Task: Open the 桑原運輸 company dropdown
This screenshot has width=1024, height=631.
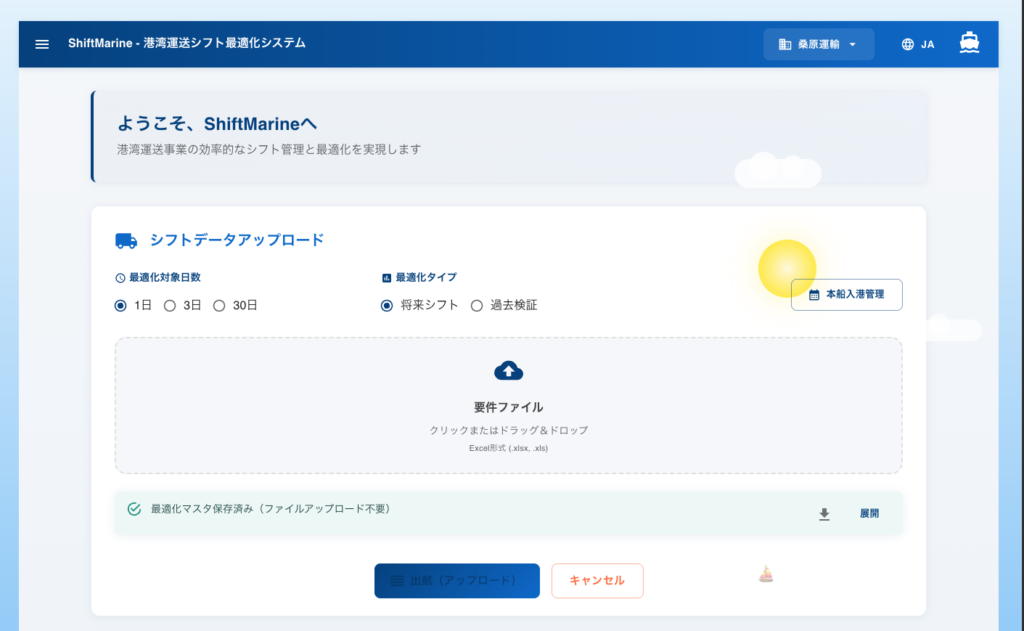Action: [819, 43]
